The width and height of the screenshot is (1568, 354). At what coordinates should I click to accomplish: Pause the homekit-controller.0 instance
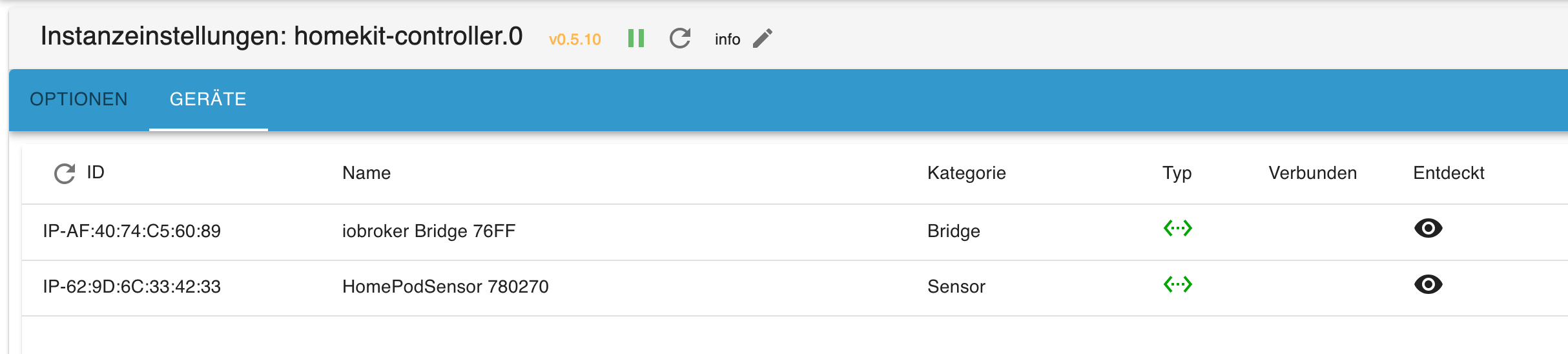coord(636,38)
